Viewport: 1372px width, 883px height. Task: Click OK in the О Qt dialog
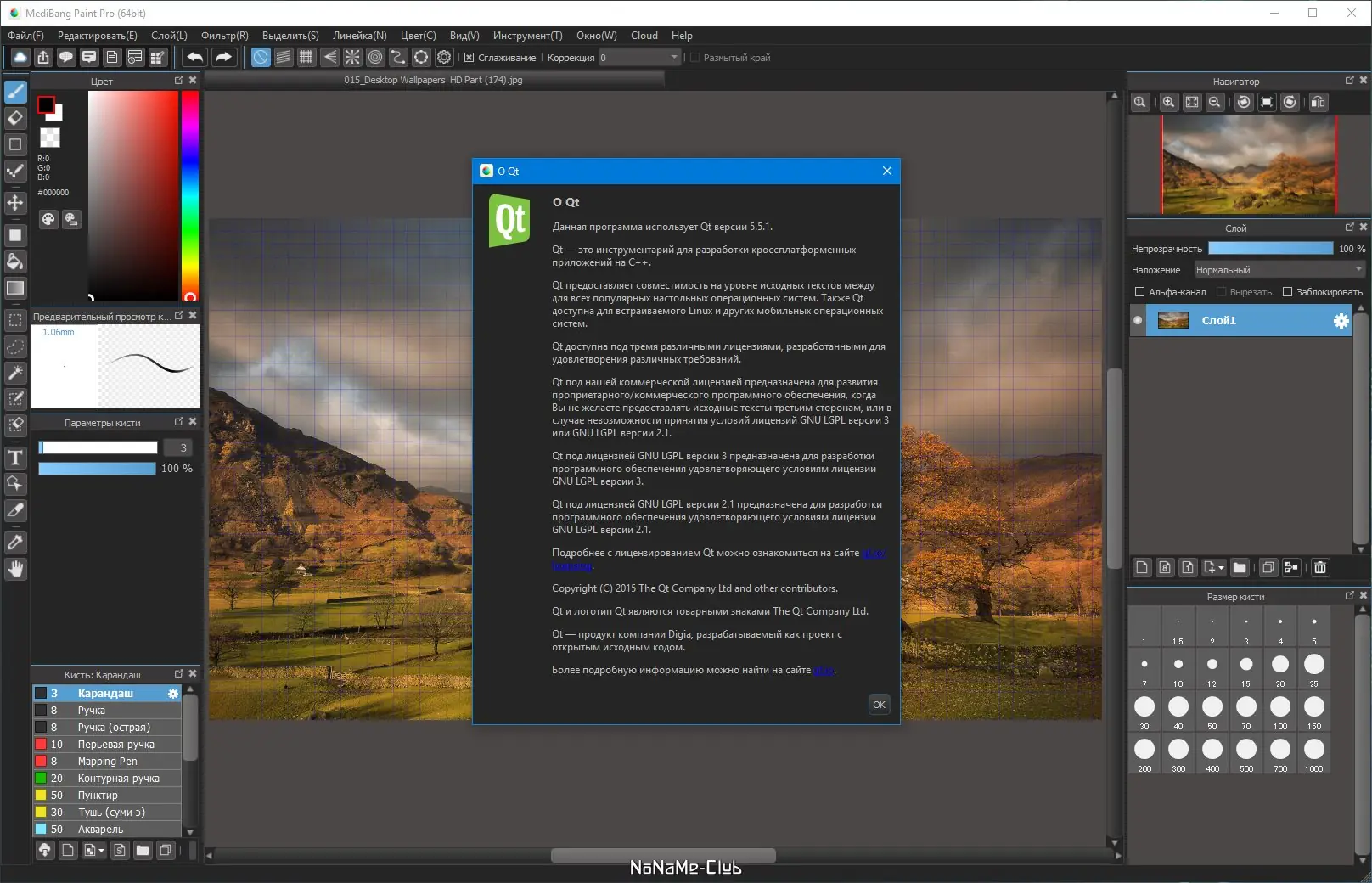click(x=879, y=705)
